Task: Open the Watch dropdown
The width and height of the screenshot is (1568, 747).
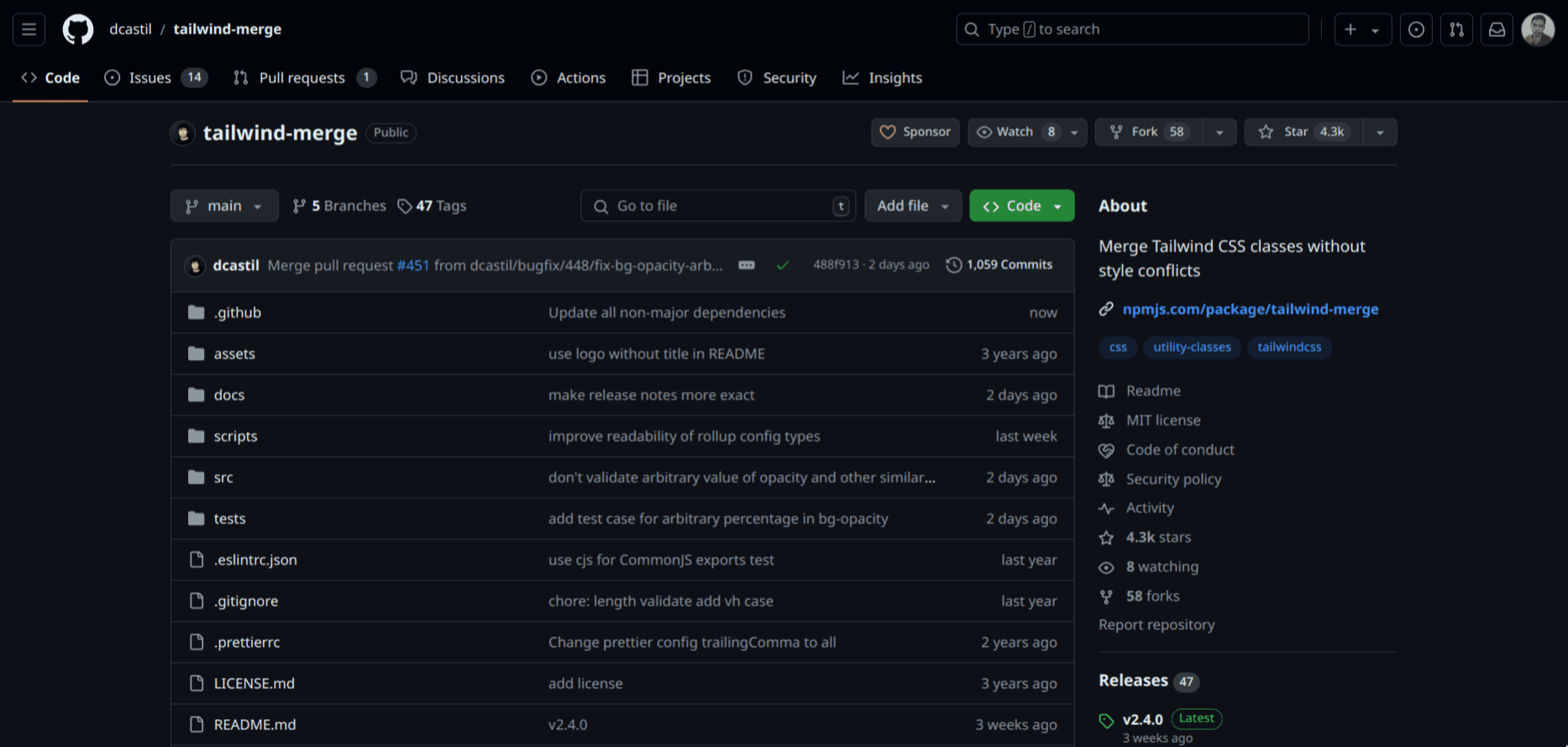Action: pos(1027,132)
